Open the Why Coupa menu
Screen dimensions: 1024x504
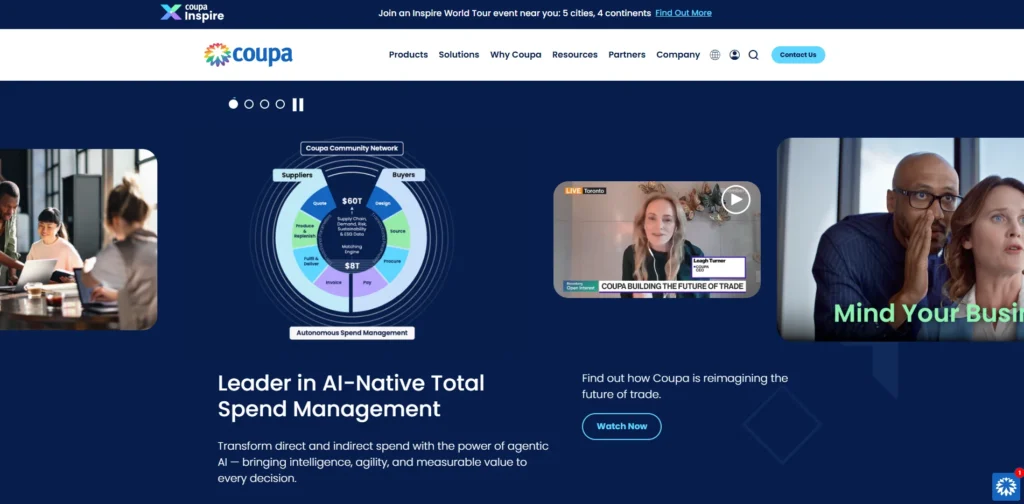coord(516,55)
